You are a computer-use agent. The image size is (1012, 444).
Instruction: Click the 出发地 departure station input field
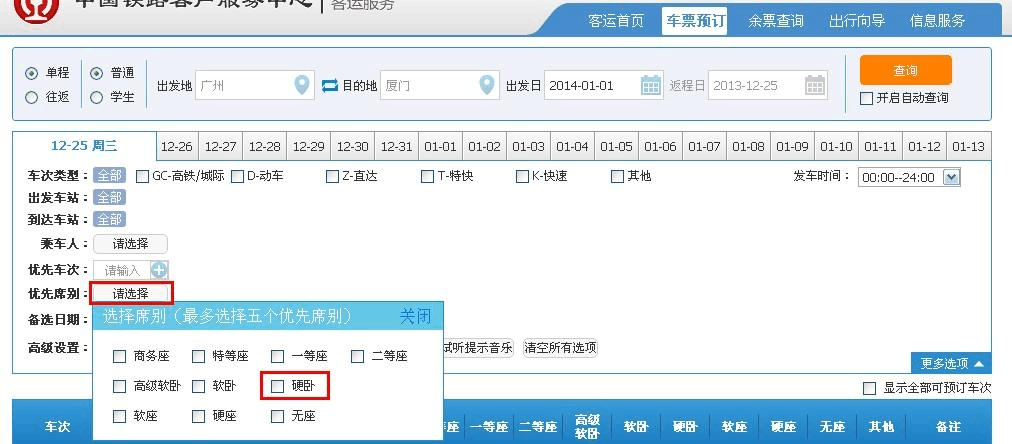[243, 86]
